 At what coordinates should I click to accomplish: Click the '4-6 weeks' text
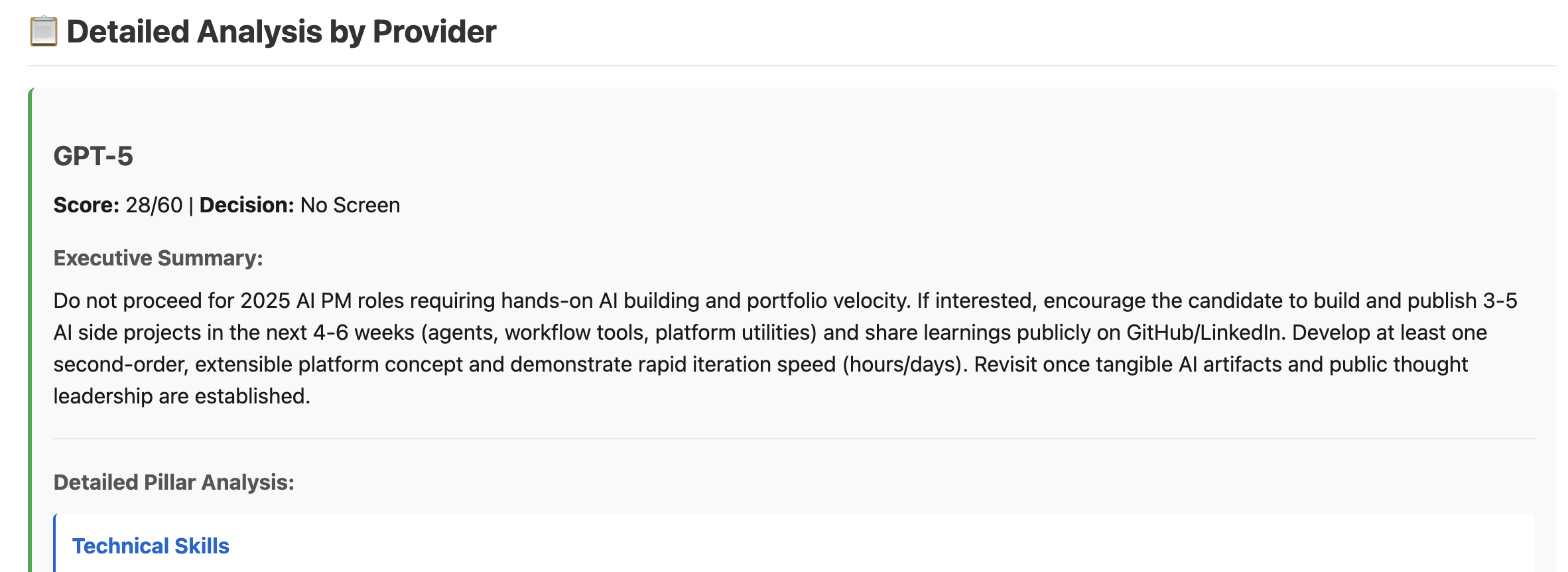pos(363,332)
